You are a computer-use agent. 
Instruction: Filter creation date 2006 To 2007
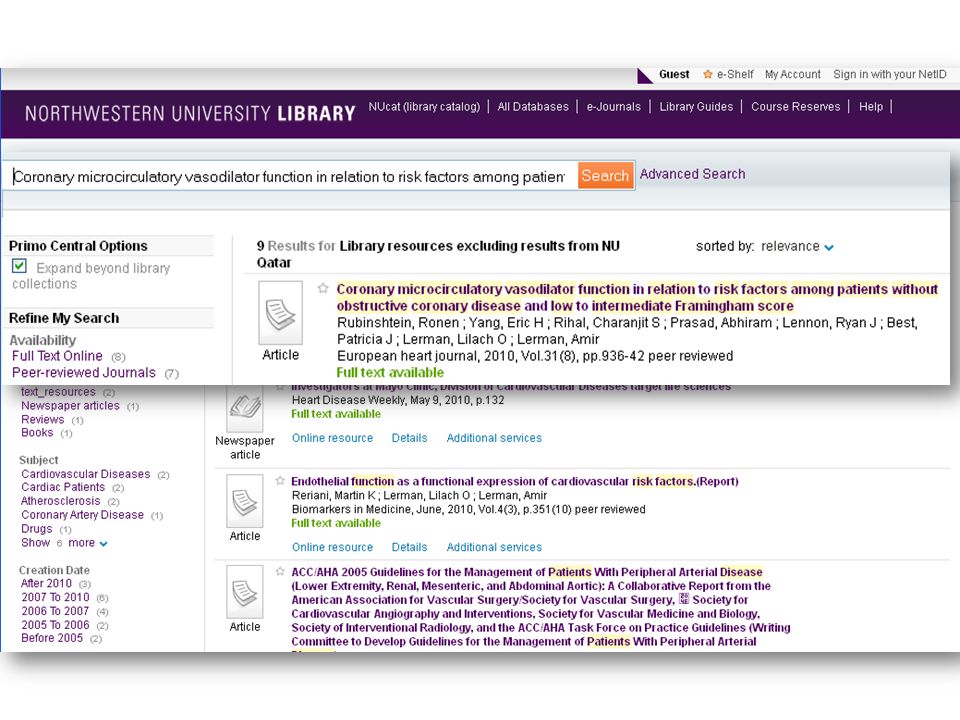(x=55, y=611)
